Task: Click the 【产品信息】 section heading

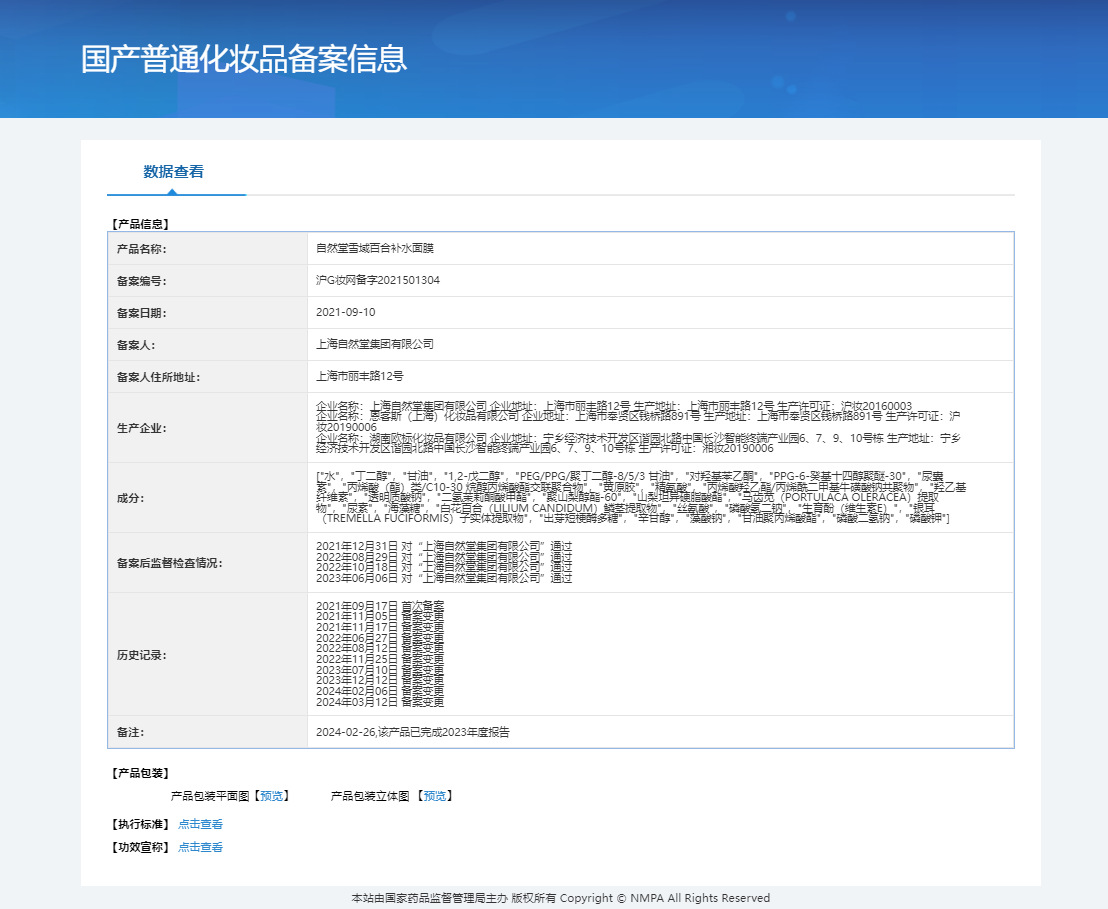Action: 140,224
